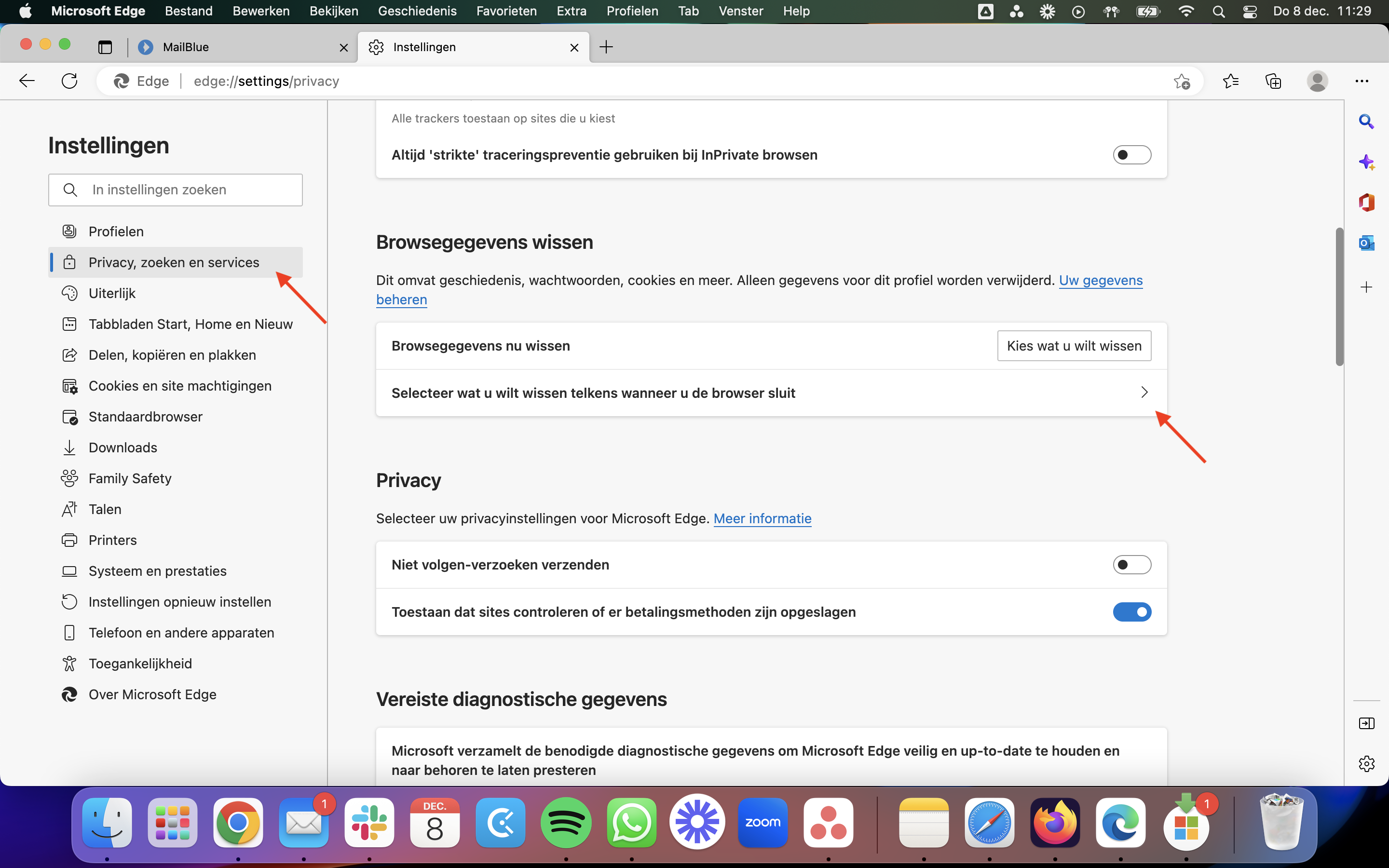Open the Bestand menu

[x=189, y=12]
